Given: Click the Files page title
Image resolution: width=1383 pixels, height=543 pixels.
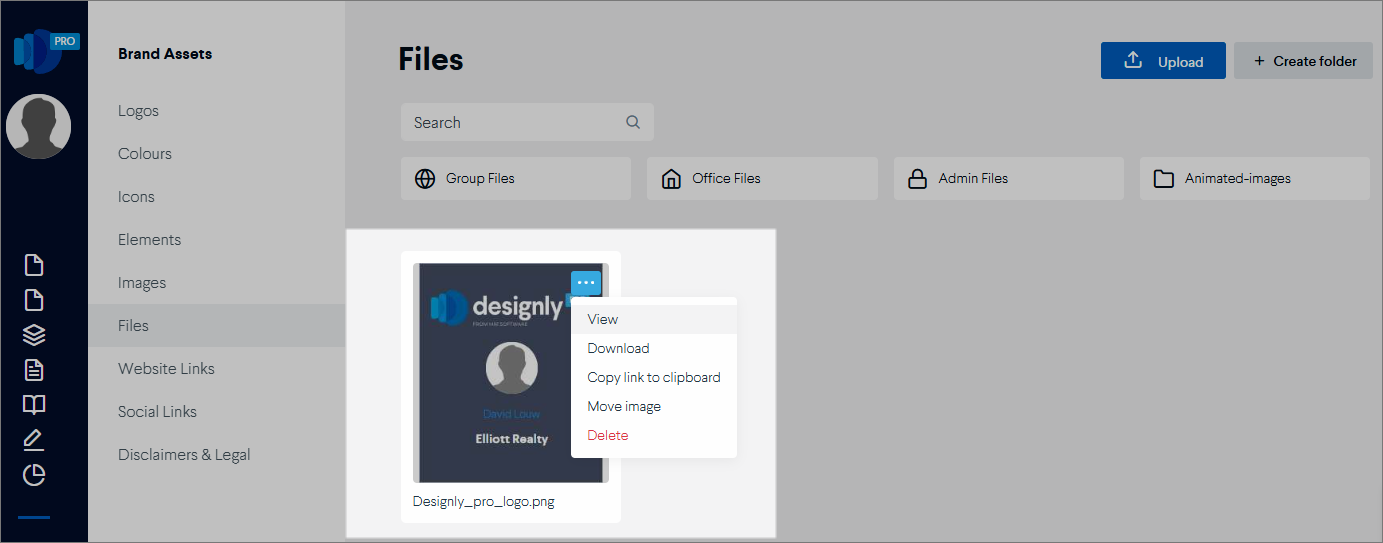Looking at the screenshot, I should point(431,60).
